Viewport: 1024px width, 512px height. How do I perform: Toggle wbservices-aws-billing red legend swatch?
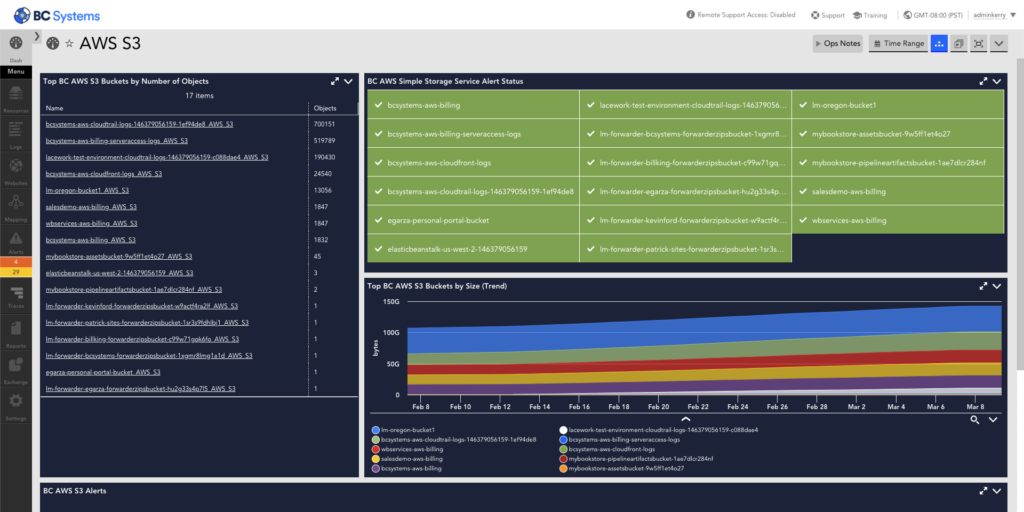[376, 449]
